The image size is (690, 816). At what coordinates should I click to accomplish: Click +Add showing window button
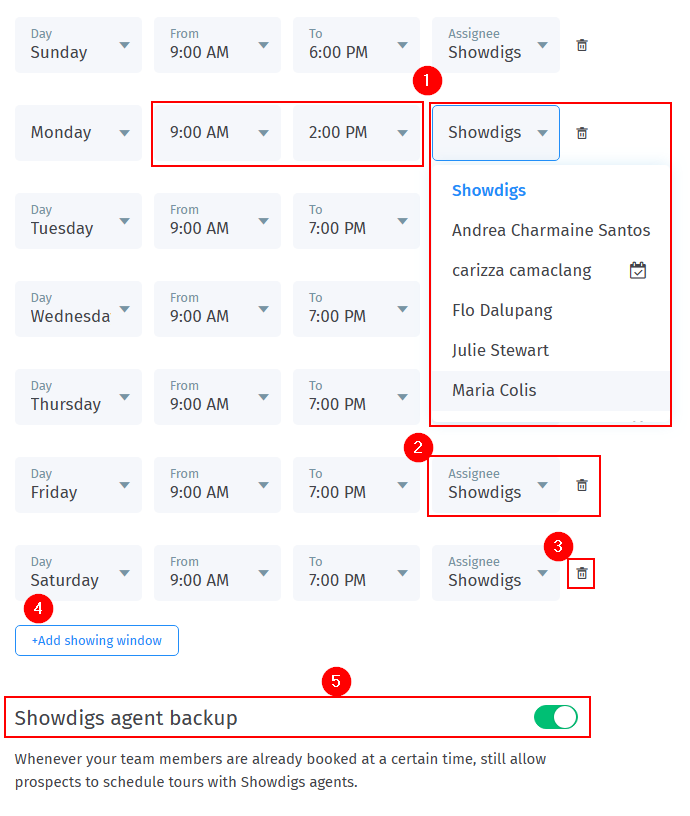point(97,640)
